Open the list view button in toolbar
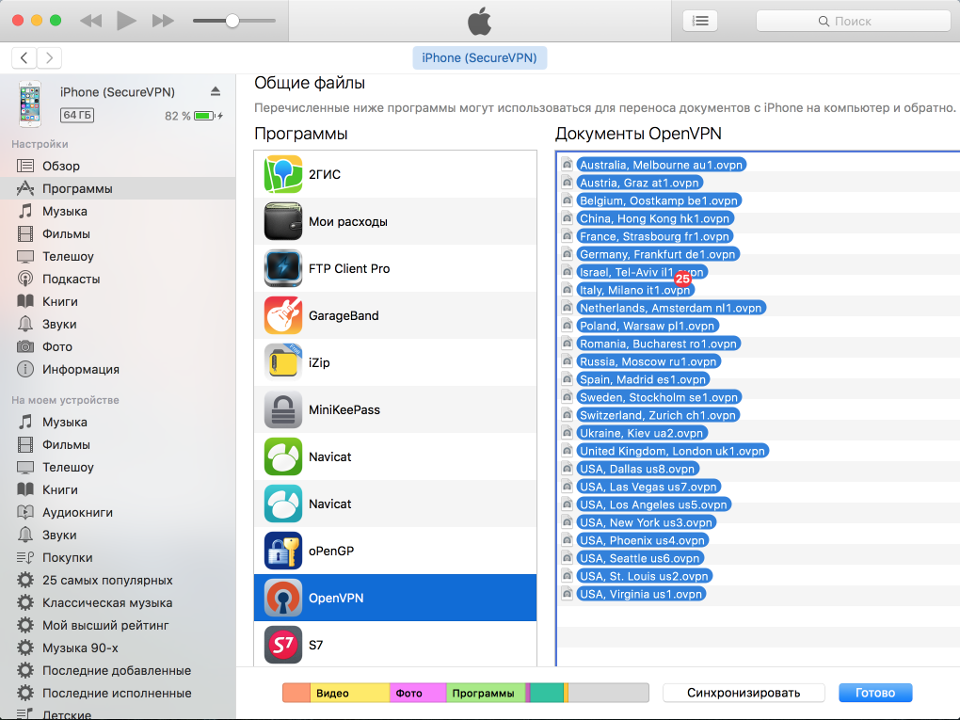This screenshot has height=720, width=960. [x=700, y=21]
